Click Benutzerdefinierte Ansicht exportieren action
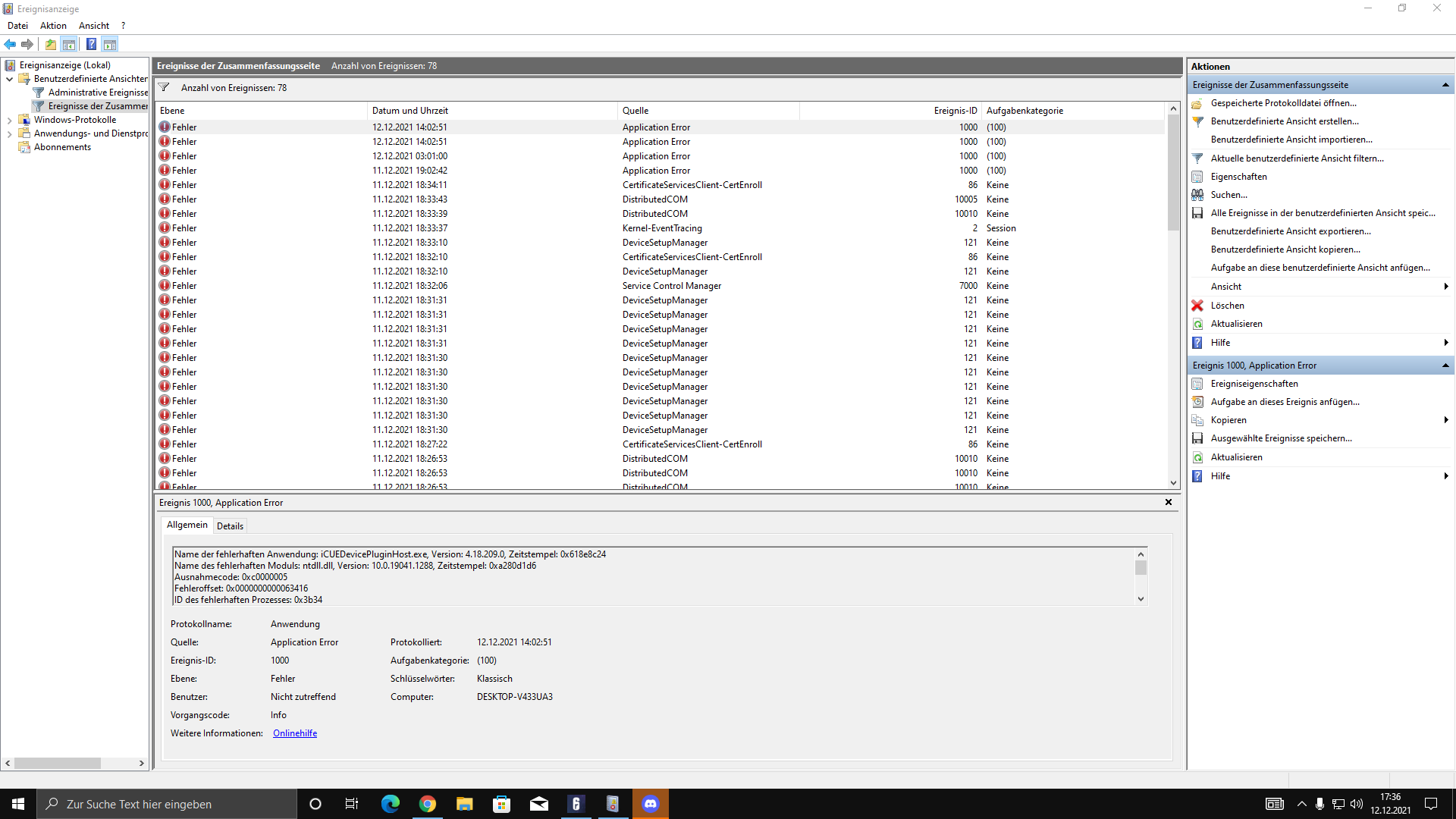The width and height of the screenshot is (1456, 819). tap(1290, 231)
